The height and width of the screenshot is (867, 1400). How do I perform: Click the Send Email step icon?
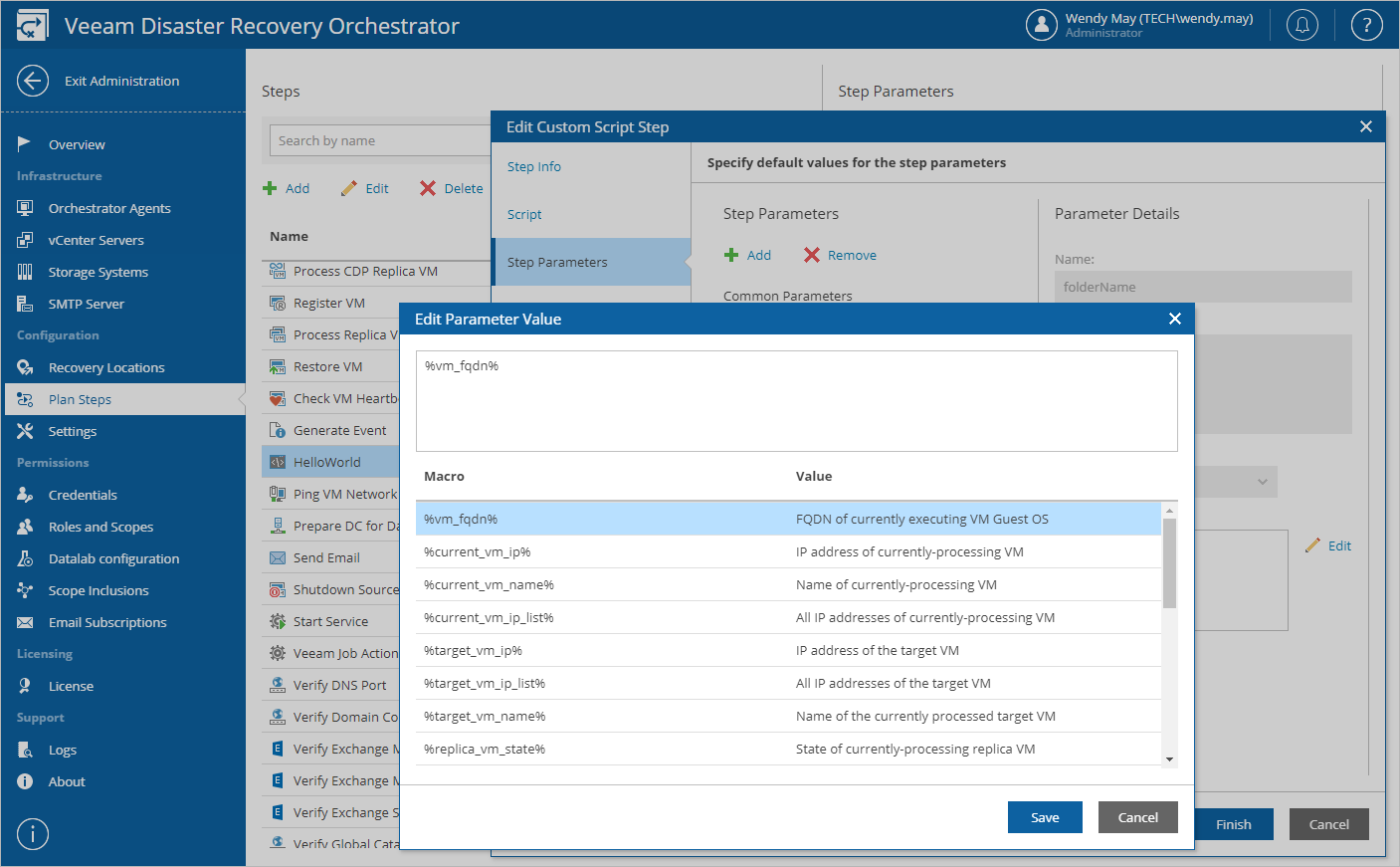click(x=278, y=557)
